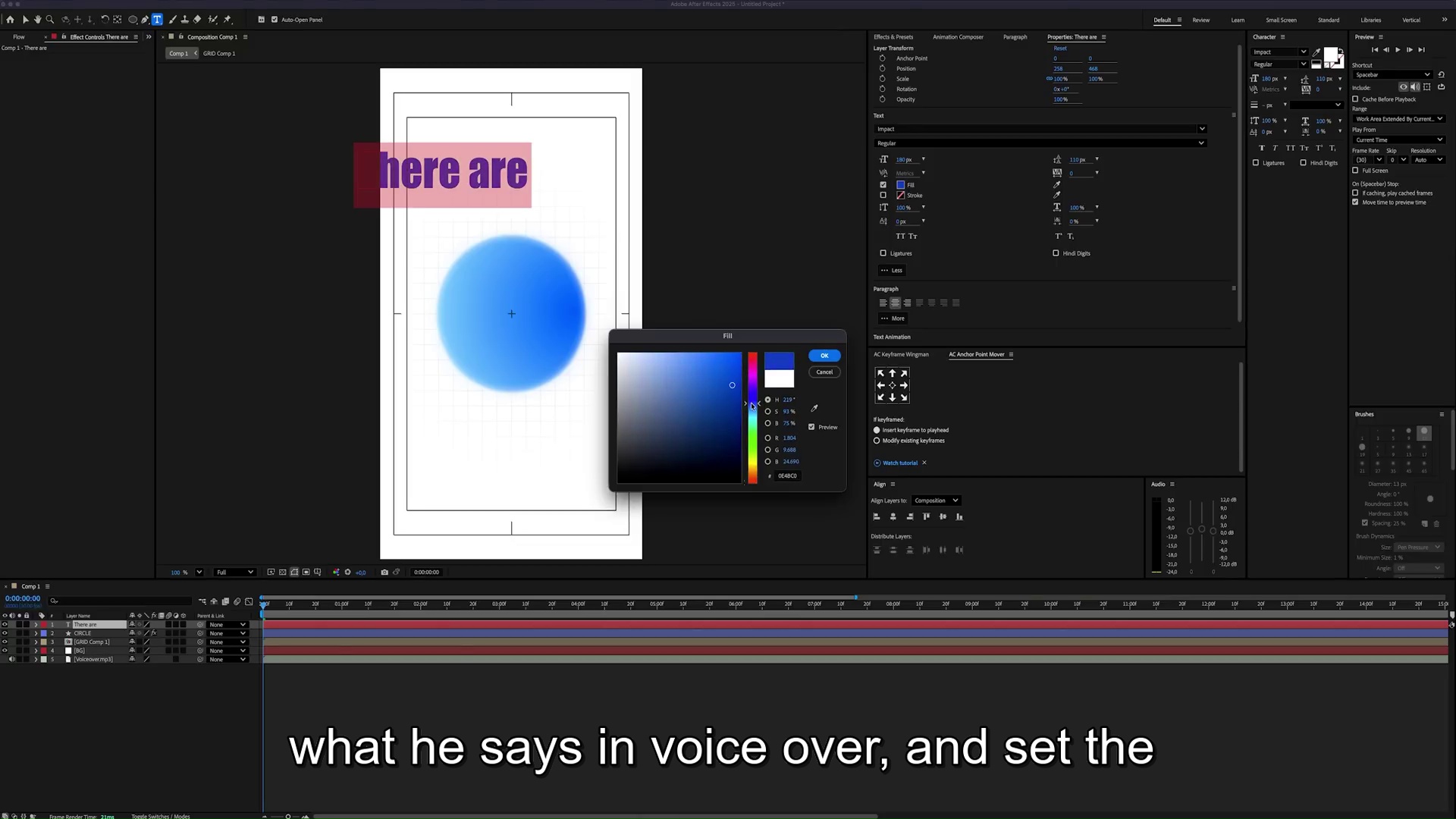This screenshot has width=1456, height=819.
Task: Switch to the Effects & Presets tab
Action: click(893, 37)
